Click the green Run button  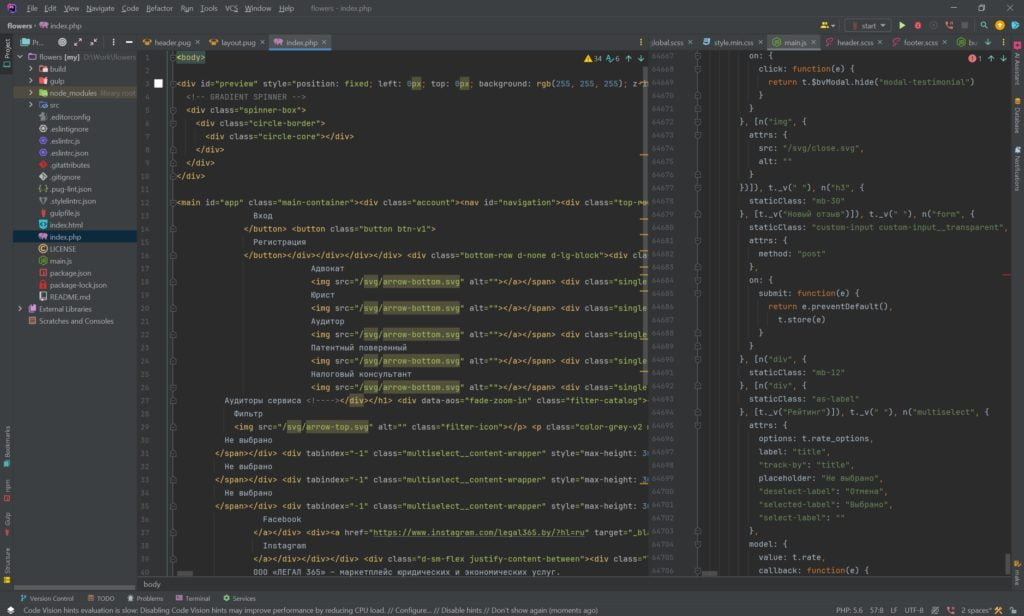click(x=902, y=25)
